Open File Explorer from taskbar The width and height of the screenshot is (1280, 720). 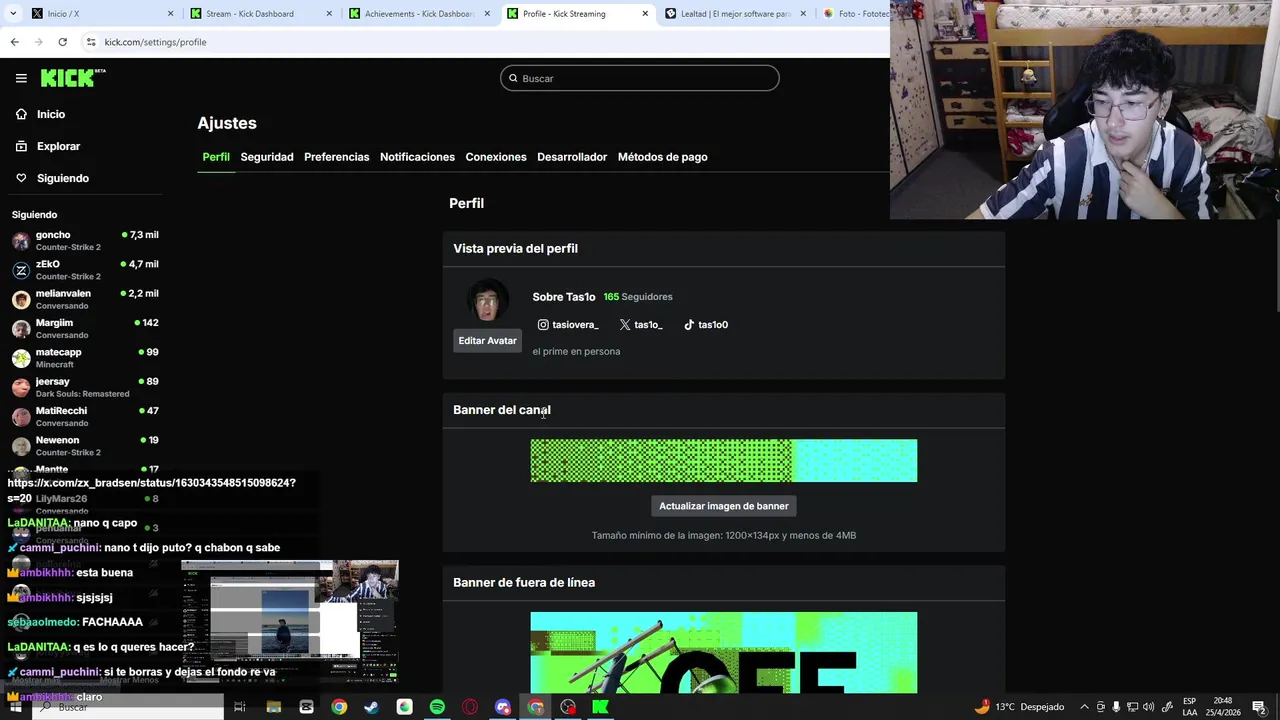click(273, 707)
